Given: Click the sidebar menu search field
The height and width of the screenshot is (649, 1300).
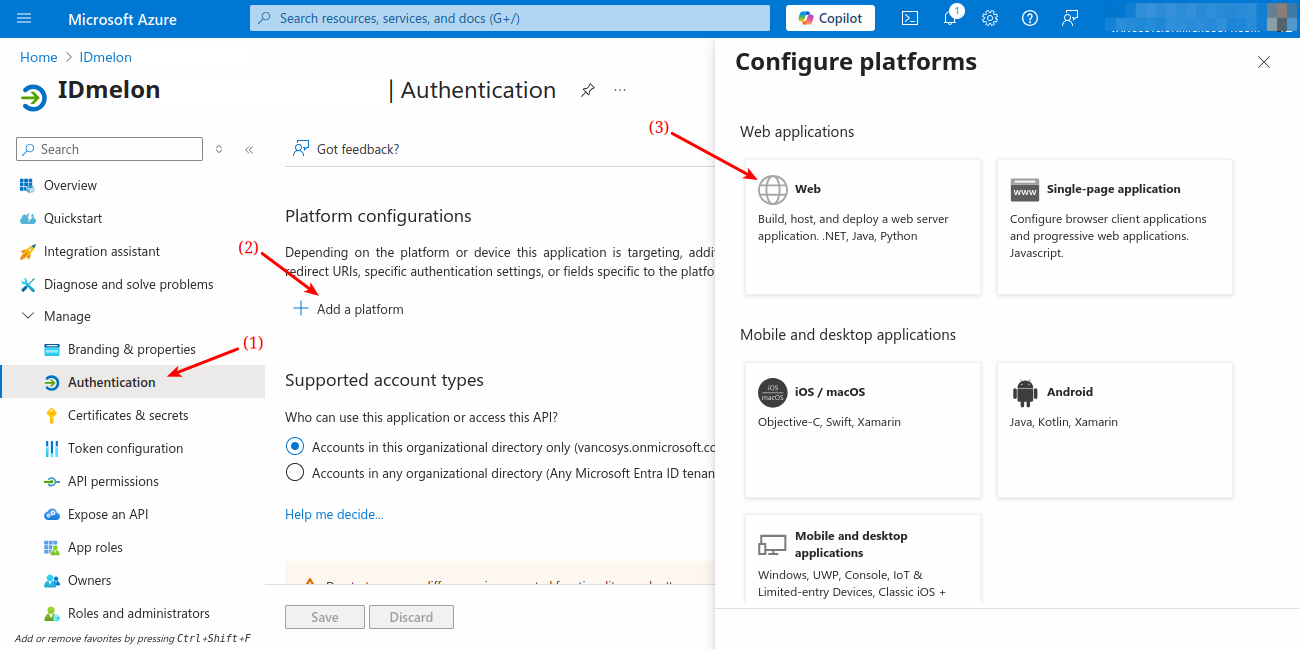Looking at the screenshot, I should [x=110, y=149].
